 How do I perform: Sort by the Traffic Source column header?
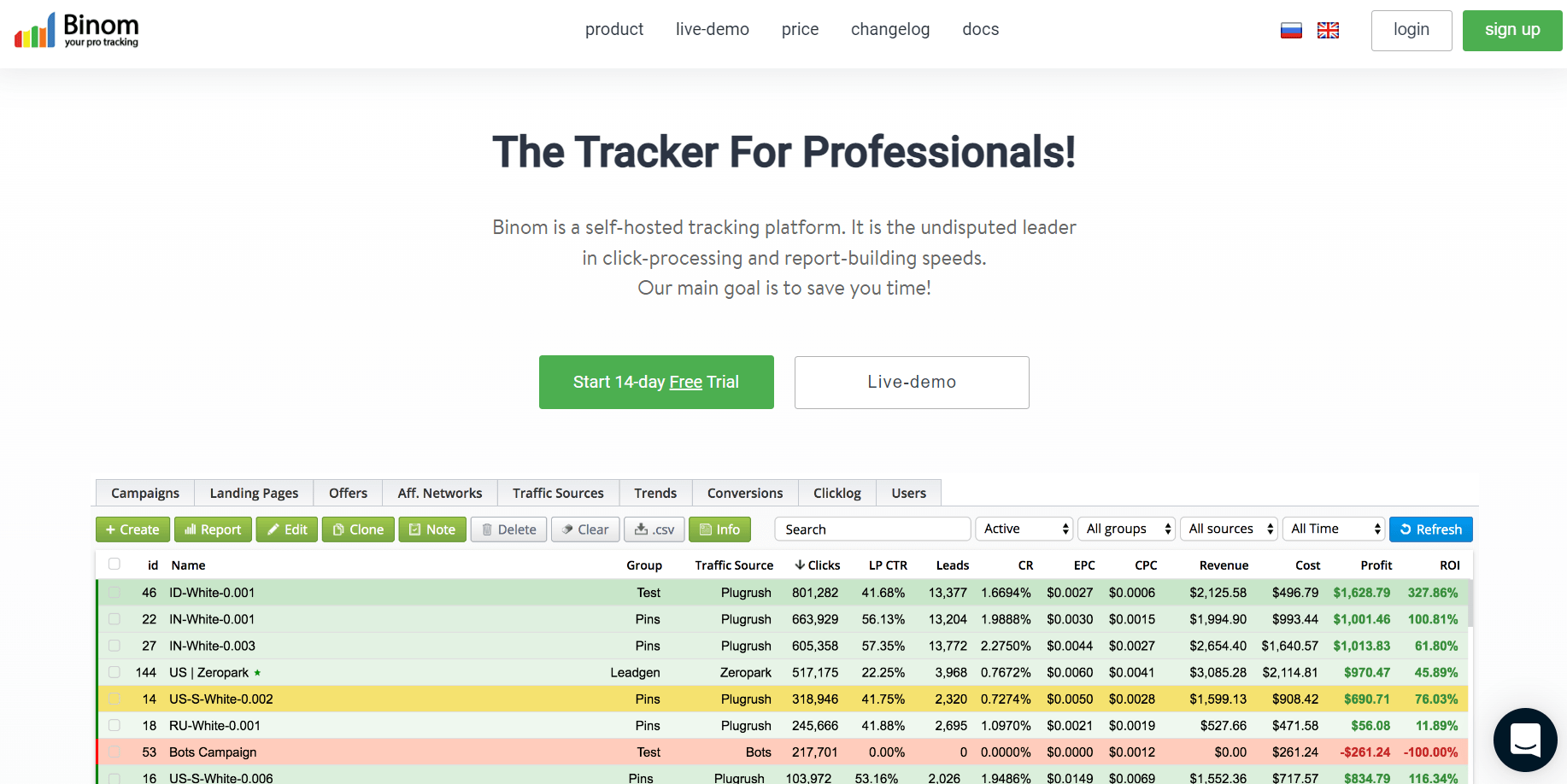[734, 565]
